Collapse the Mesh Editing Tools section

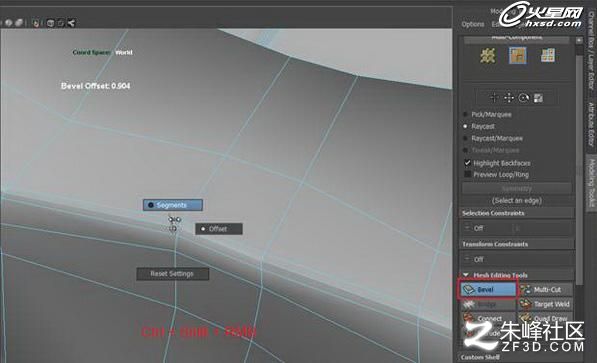pyautogui.click(x=465, y=275)
